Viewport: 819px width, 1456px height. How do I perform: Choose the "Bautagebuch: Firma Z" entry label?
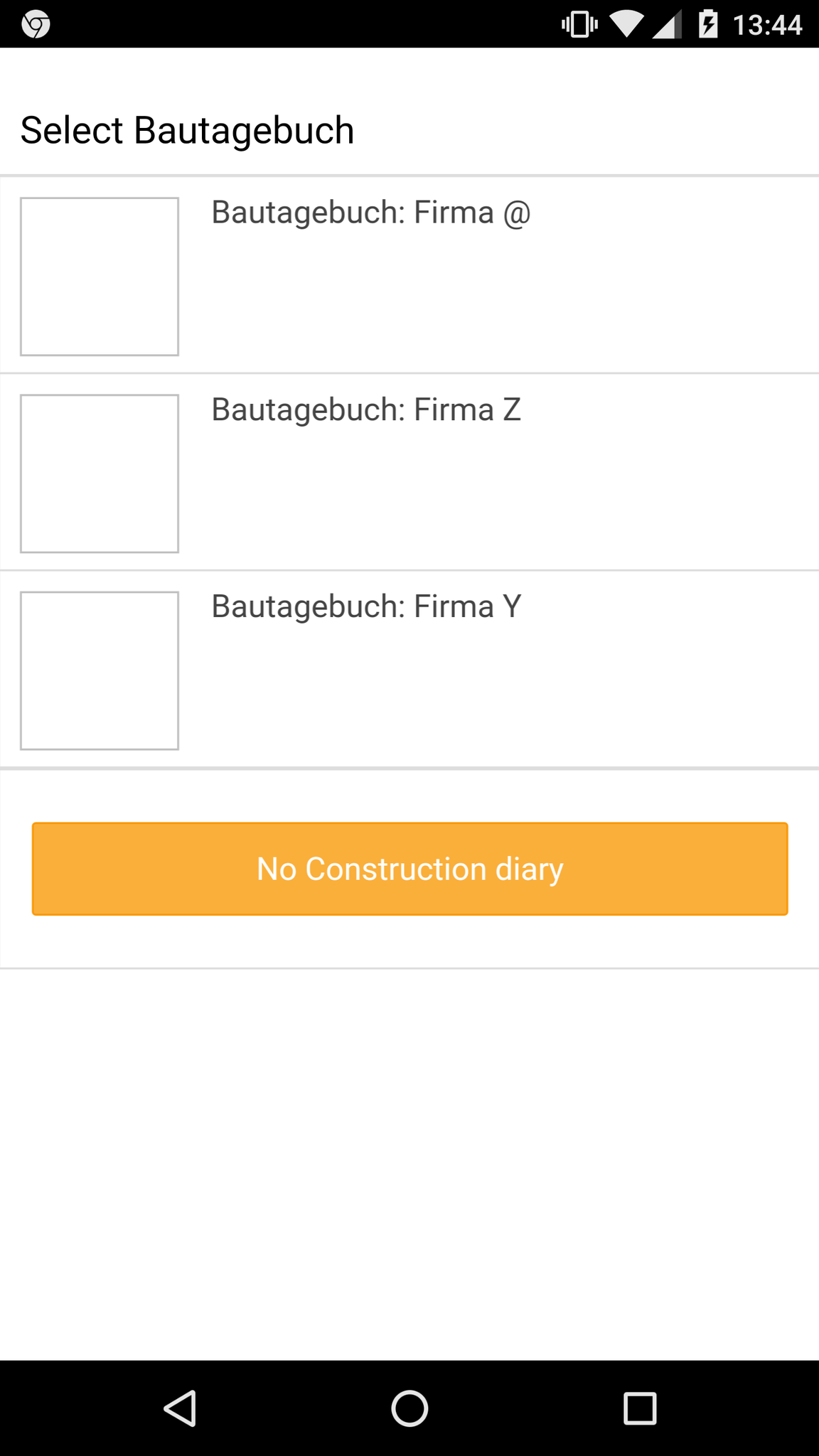pyautogui.click(x=366, y=409)
